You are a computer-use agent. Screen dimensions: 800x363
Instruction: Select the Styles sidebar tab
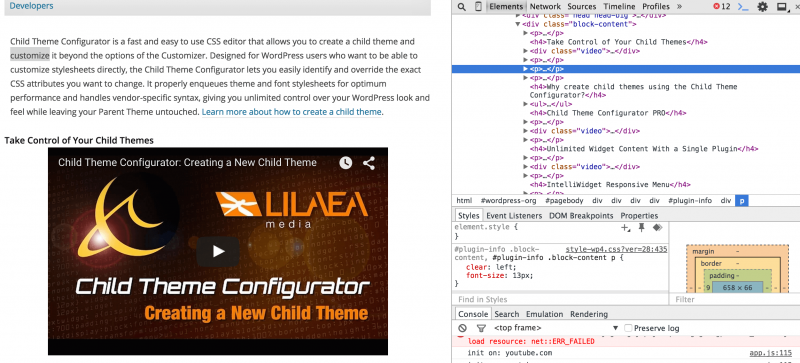468,215
